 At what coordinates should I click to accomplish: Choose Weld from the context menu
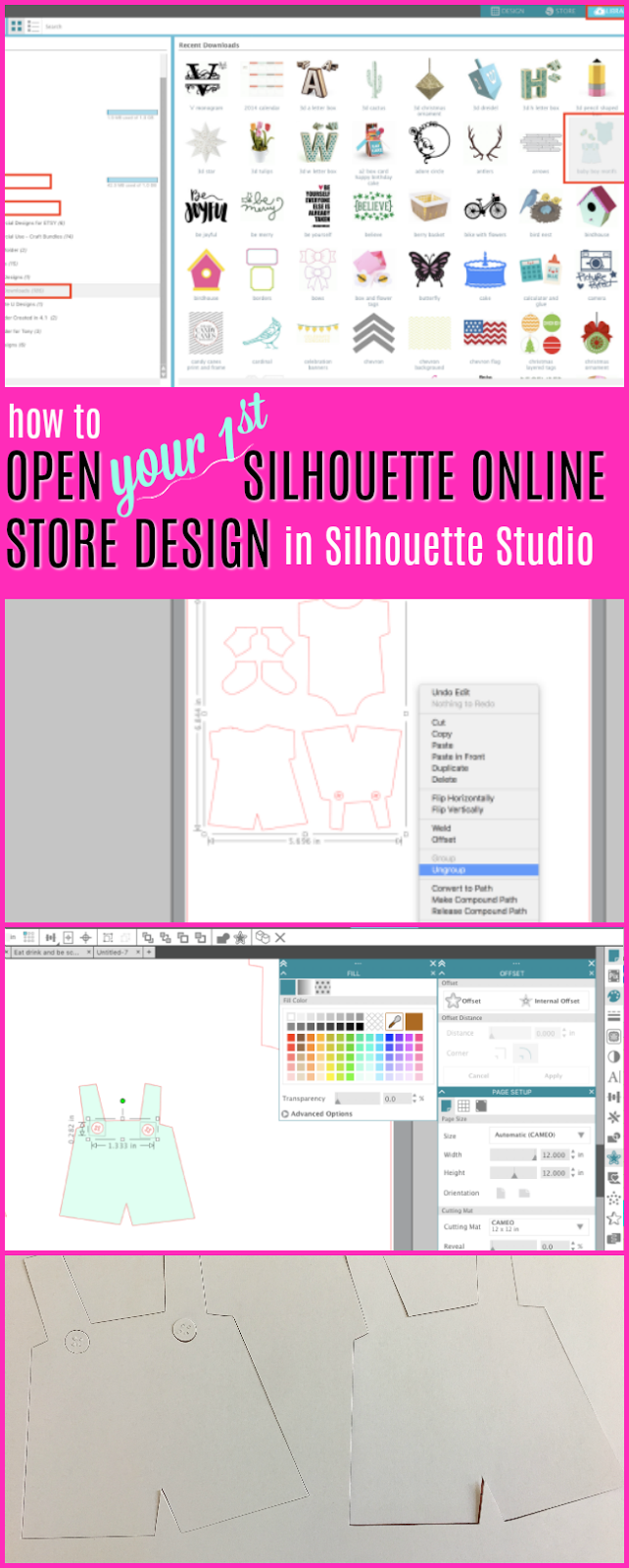[441, 828]
